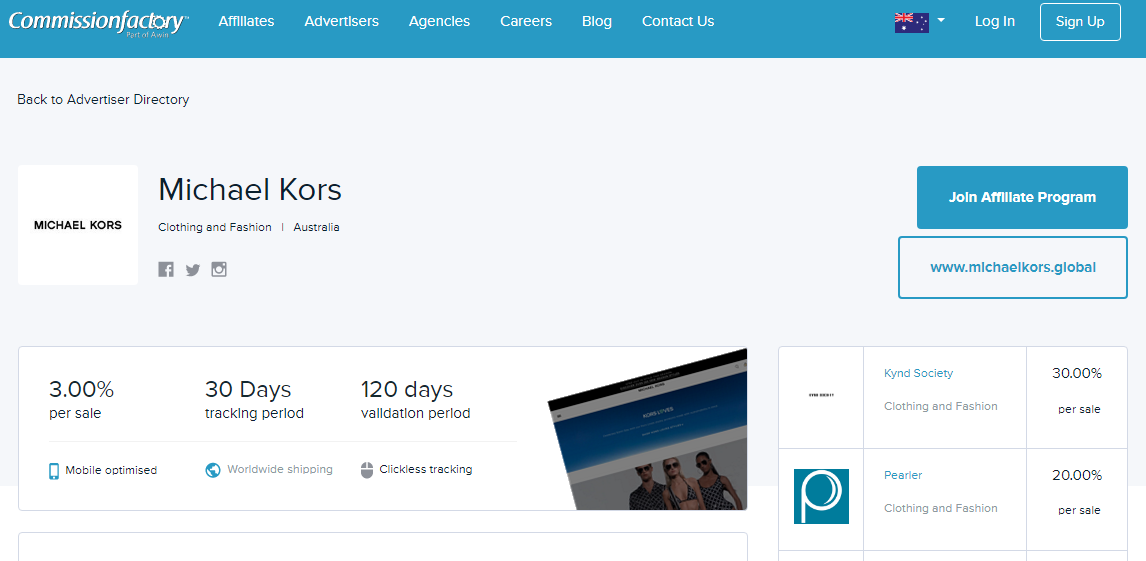Click the Australia region label

pos(316,227)
